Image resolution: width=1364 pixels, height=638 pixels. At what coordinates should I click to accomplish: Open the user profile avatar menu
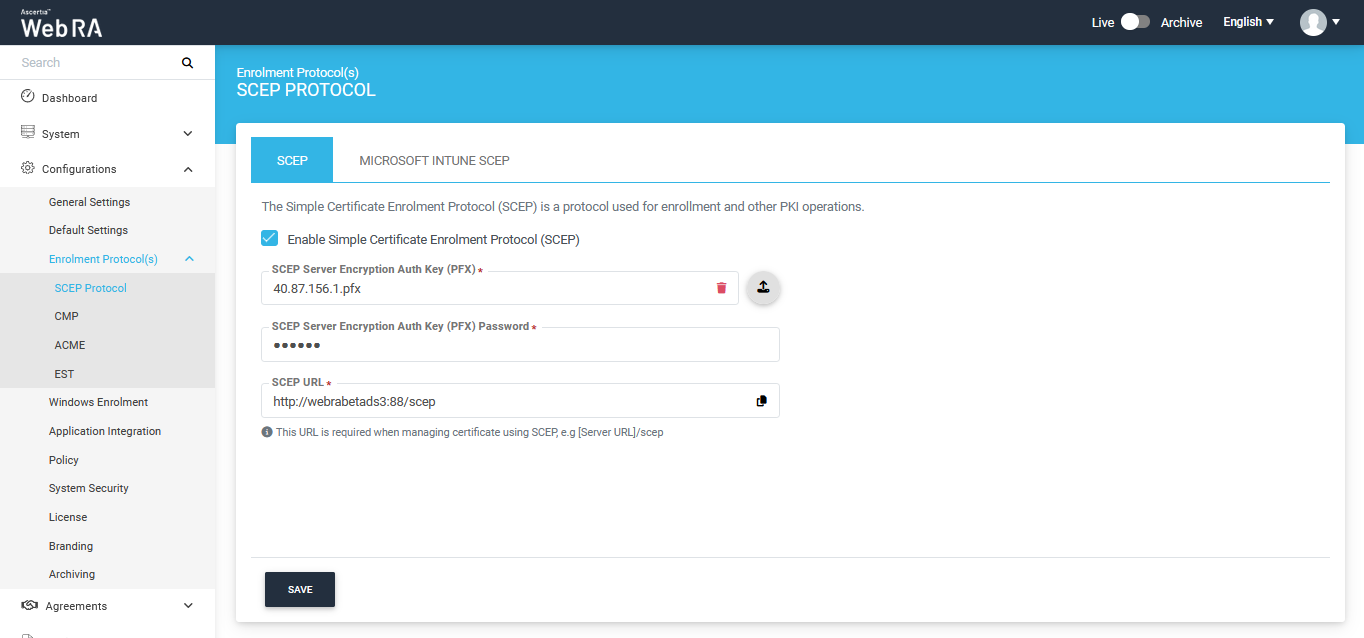pyautogui.click(x=1319, y=22)
